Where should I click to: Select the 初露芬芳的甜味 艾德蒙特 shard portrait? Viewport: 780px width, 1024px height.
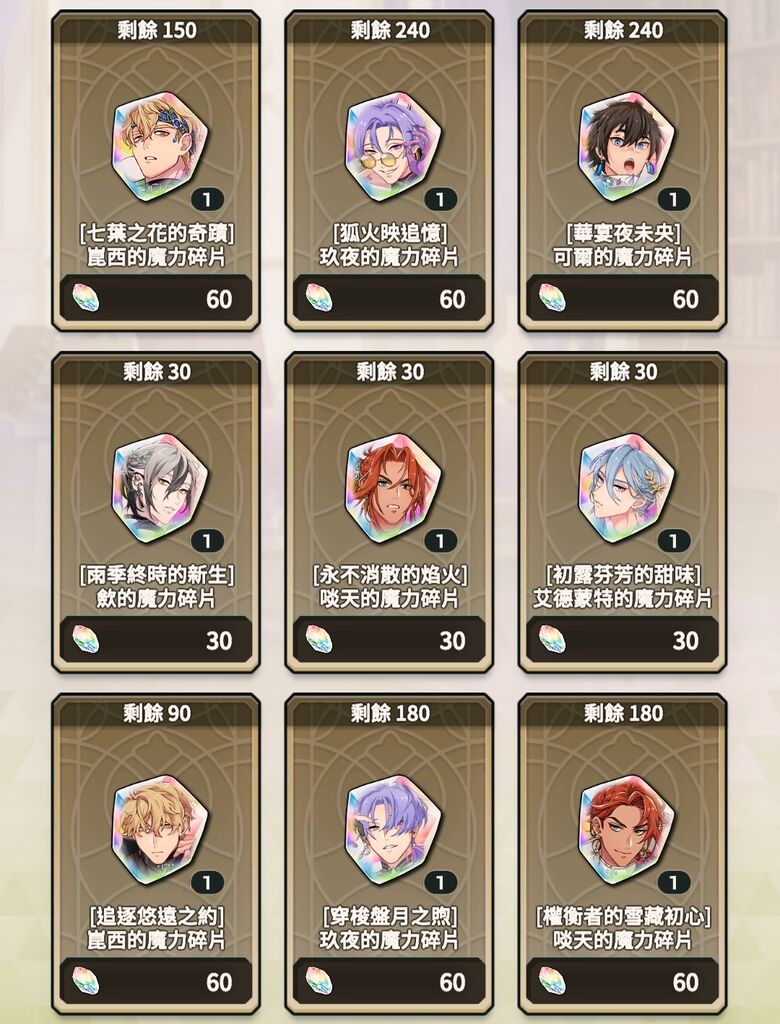click(x=626, y=488)
